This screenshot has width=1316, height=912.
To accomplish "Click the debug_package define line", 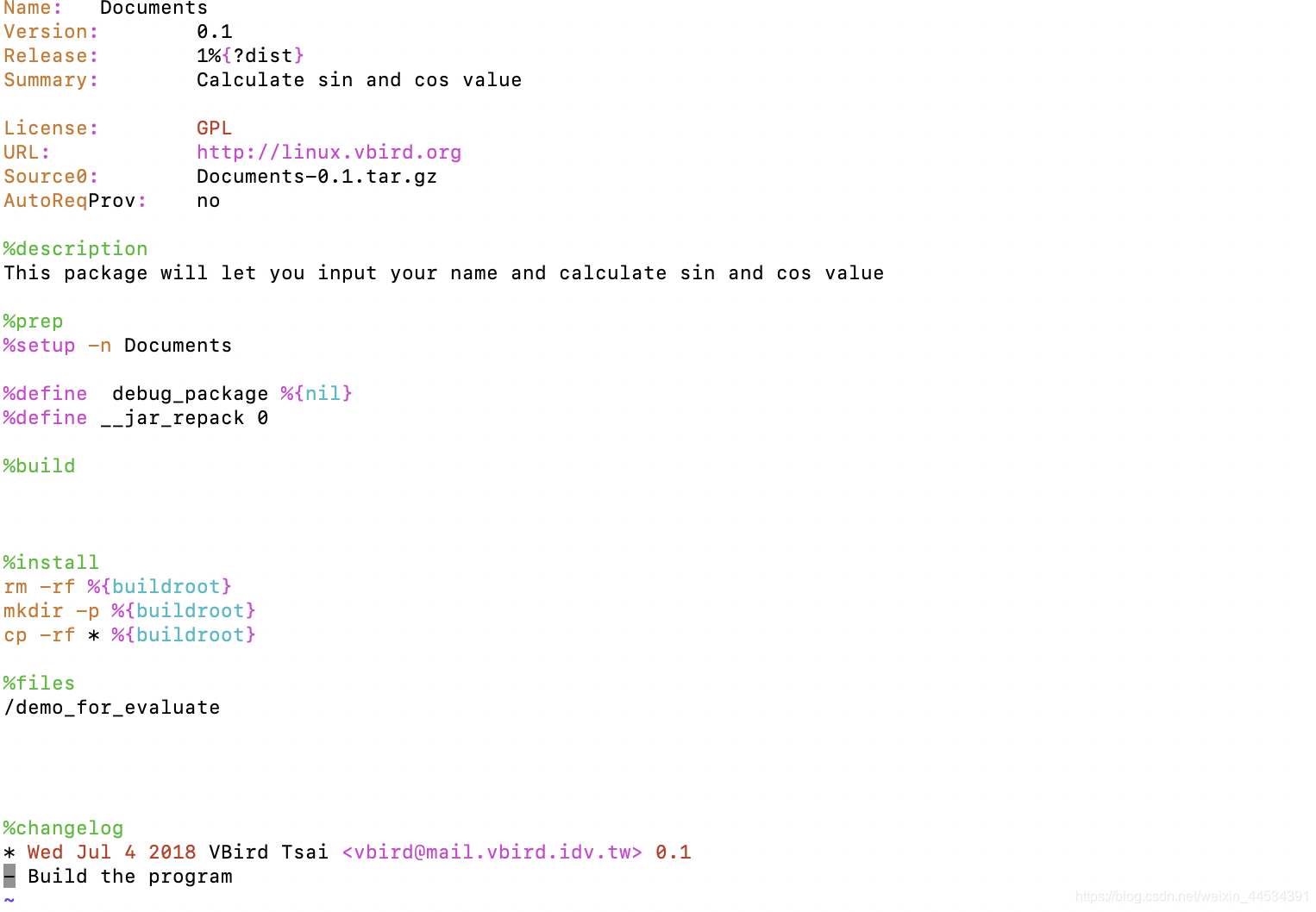I will [x=178, y=394].
